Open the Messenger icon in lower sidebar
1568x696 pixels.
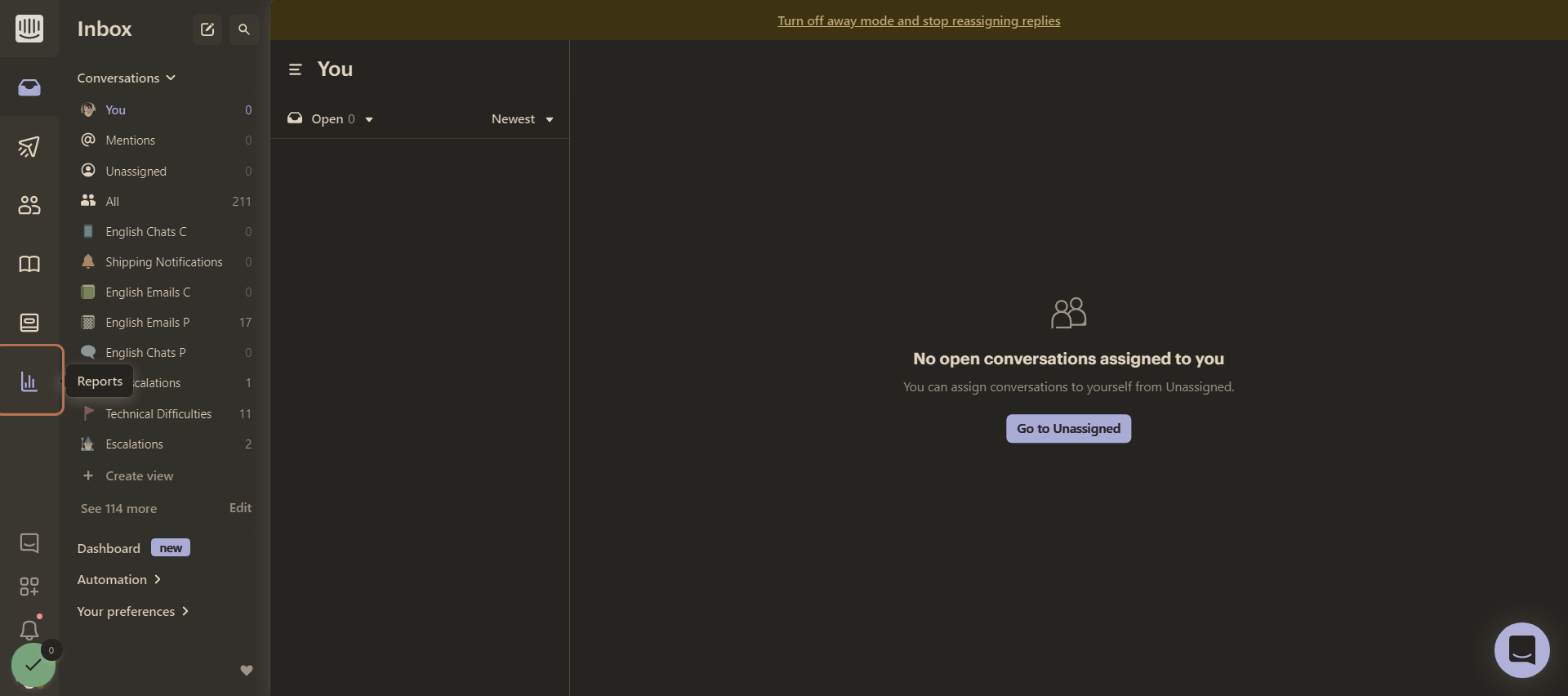29,543
